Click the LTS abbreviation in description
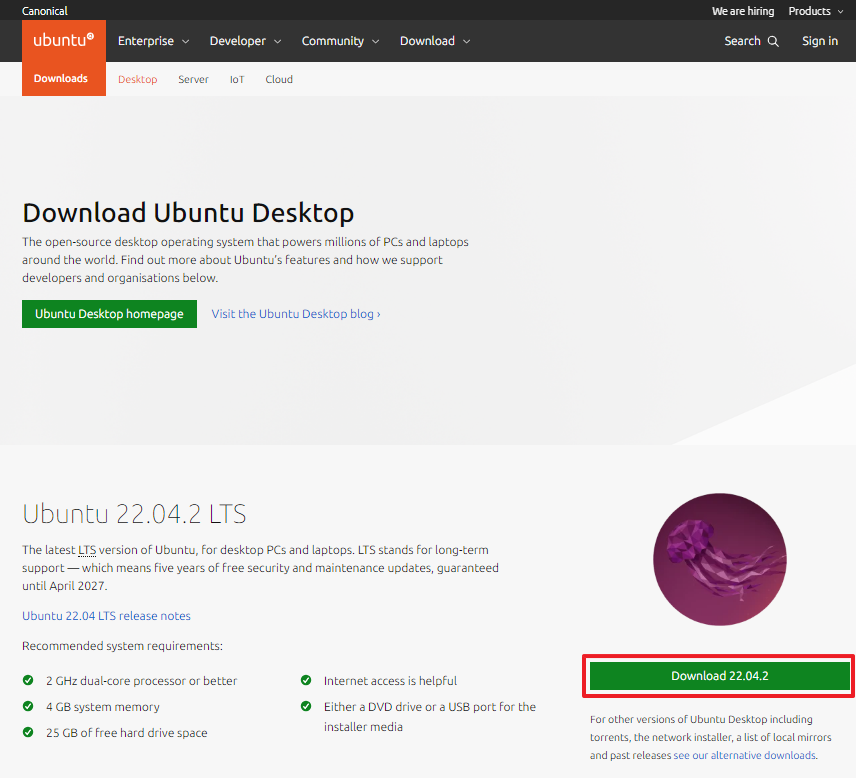The height and width of the screenshot is (778, 856). tap(87, 550)
